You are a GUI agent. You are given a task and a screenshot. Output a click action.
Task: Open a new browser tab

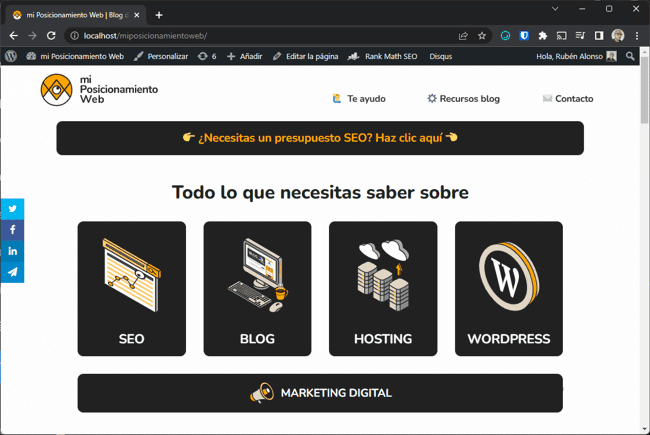tap(159, 15)
